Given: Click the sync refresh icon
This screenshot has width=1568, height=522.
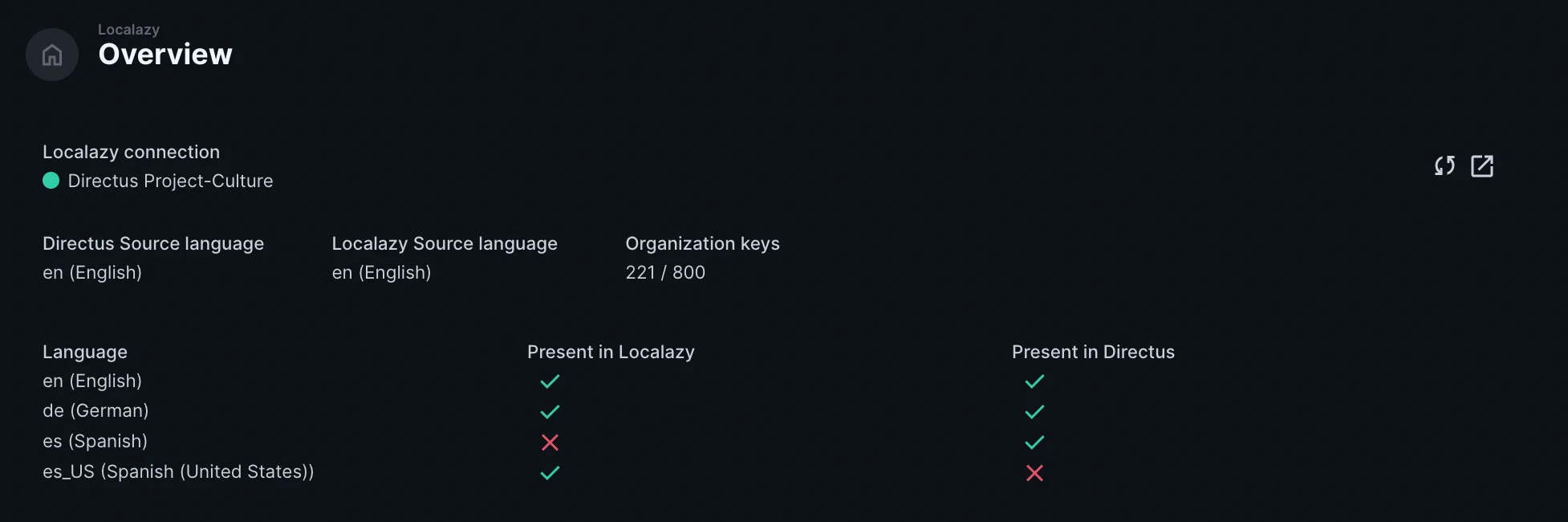Looking at the screenshot, I should click(x=1444, y=166).
